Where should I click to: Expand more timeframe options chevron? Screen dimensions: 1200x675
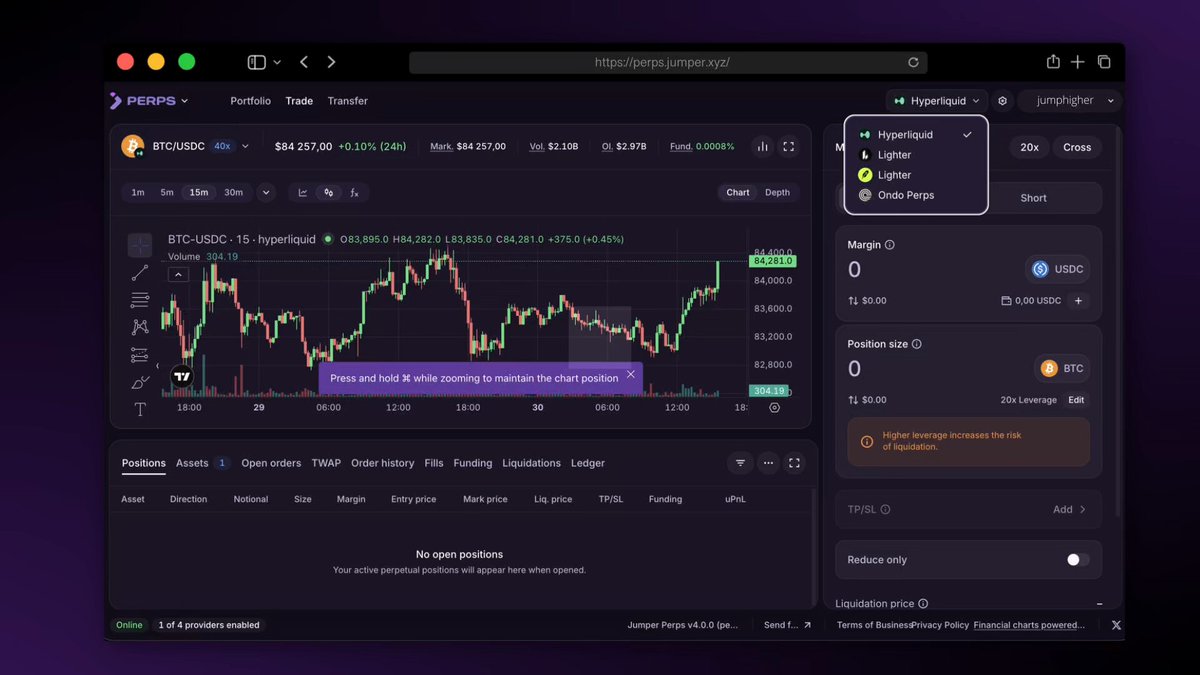click(266, 193)
